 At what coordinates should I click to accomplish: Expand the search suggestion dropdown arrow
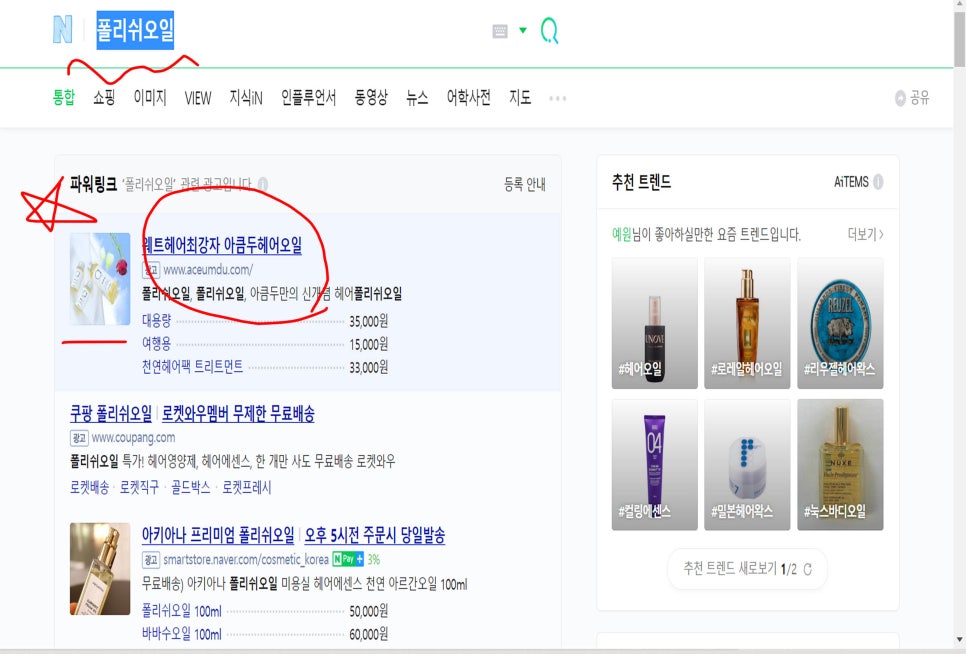pos(523,30)
